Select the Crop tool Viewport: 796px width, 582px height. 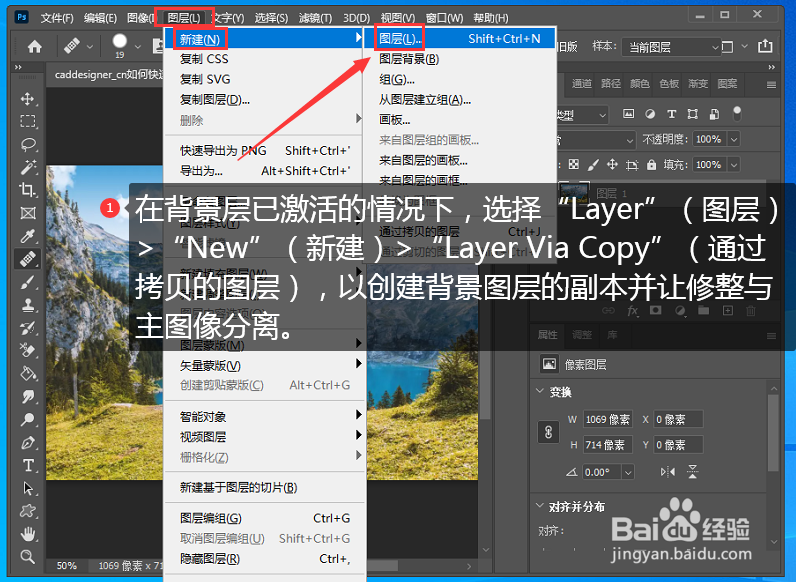27,190
